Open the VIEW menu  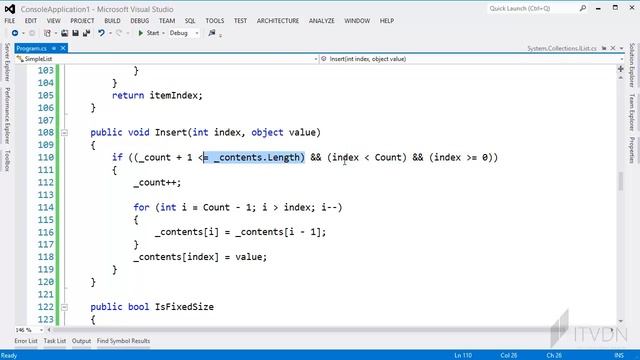pos(53,20)
